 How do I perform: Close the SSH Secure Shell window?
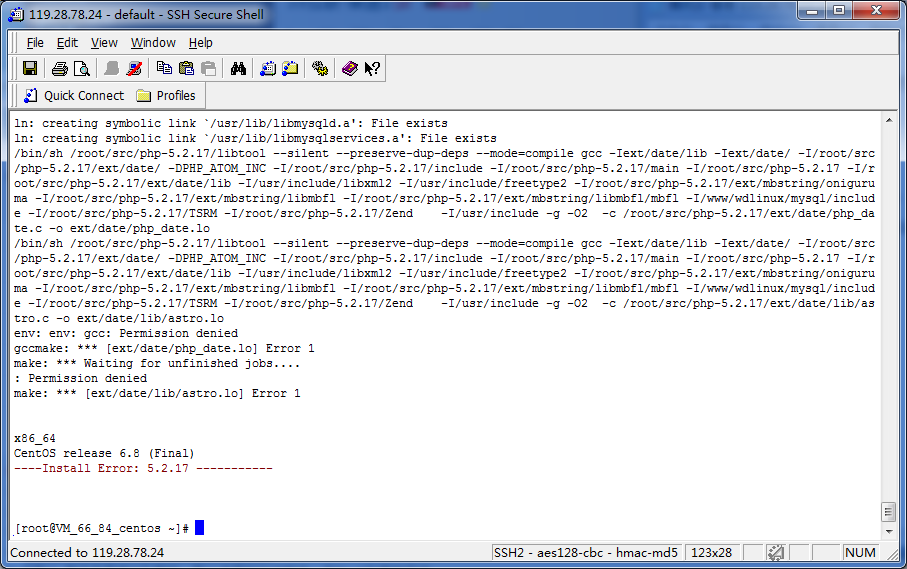tap(876, 11)
